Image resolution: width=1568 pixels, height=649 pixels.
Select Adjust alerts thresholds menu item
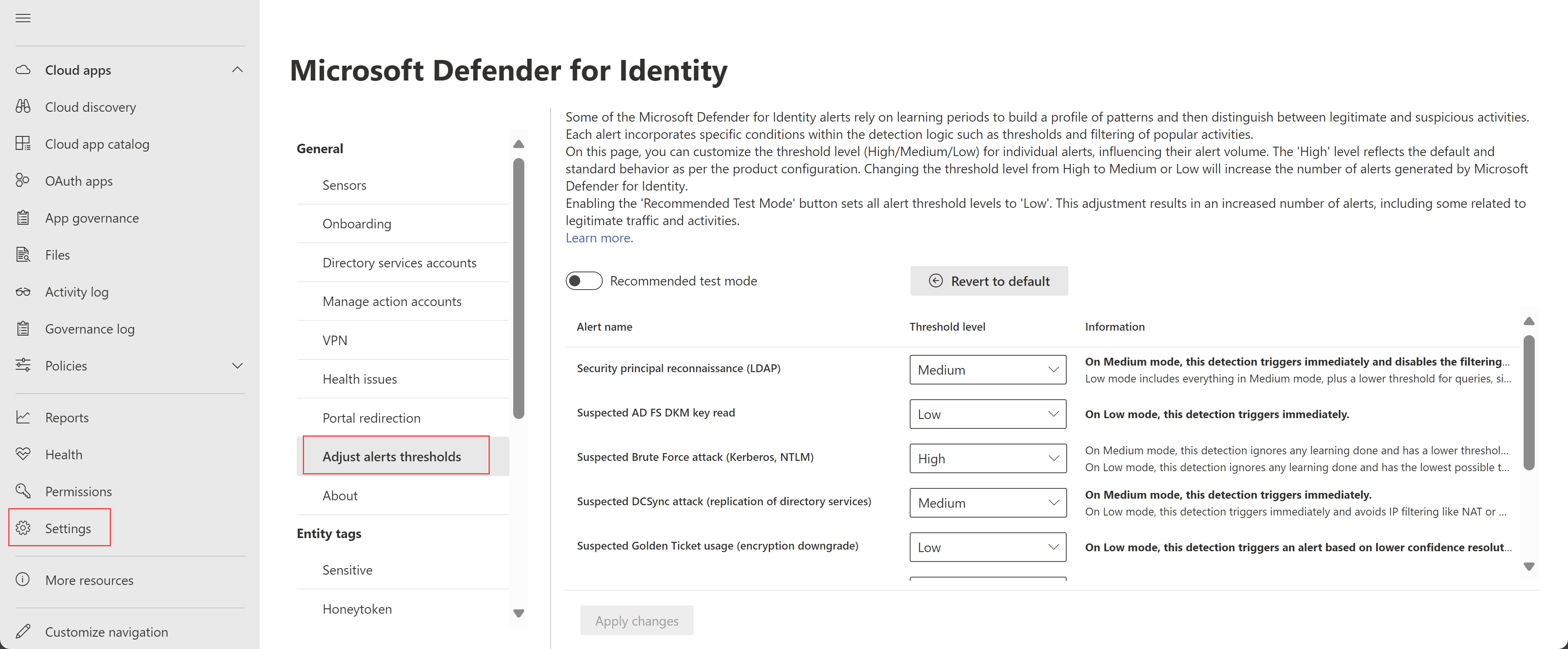pos(392,456)
